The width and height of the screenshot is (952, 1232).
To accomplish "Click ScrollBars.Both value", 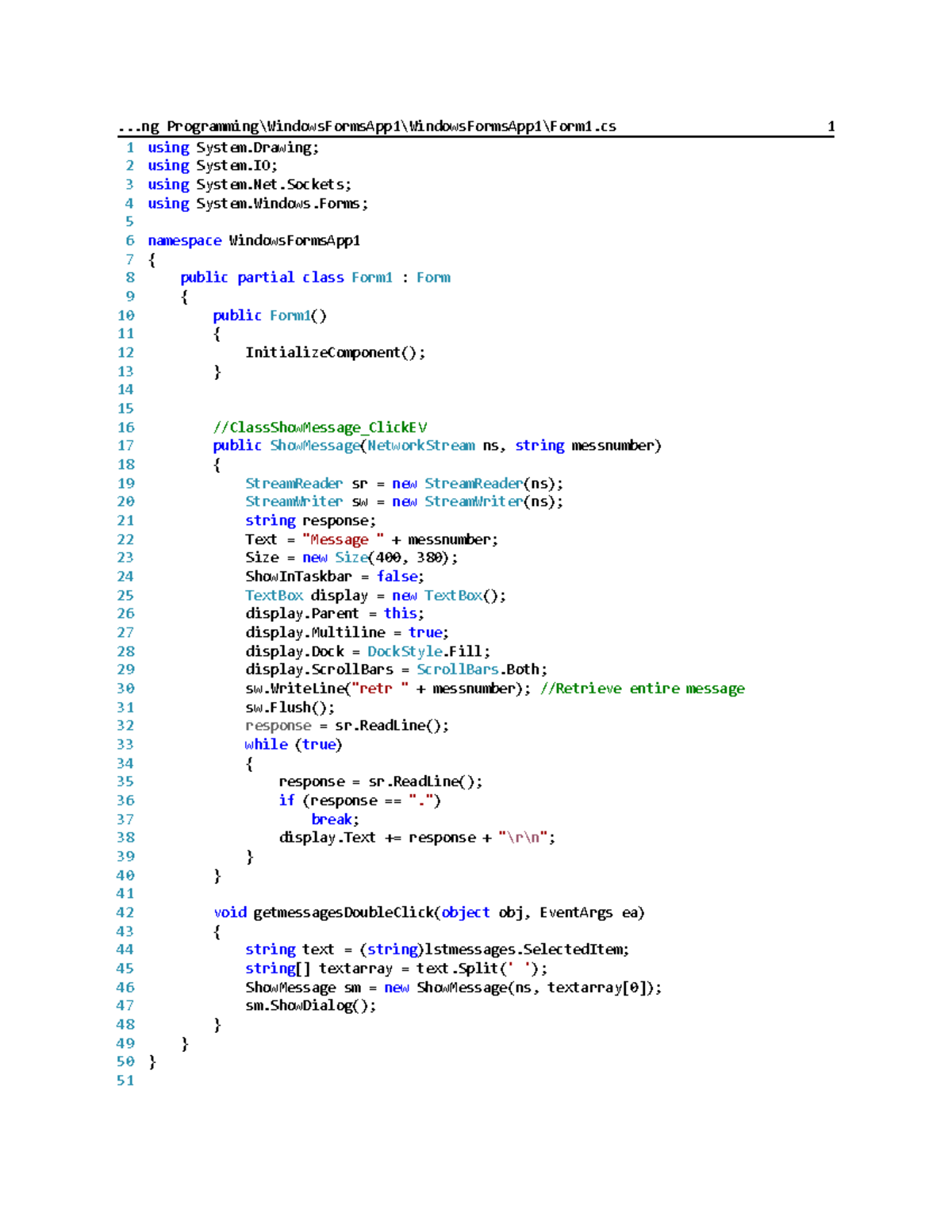I will [482, 670].
